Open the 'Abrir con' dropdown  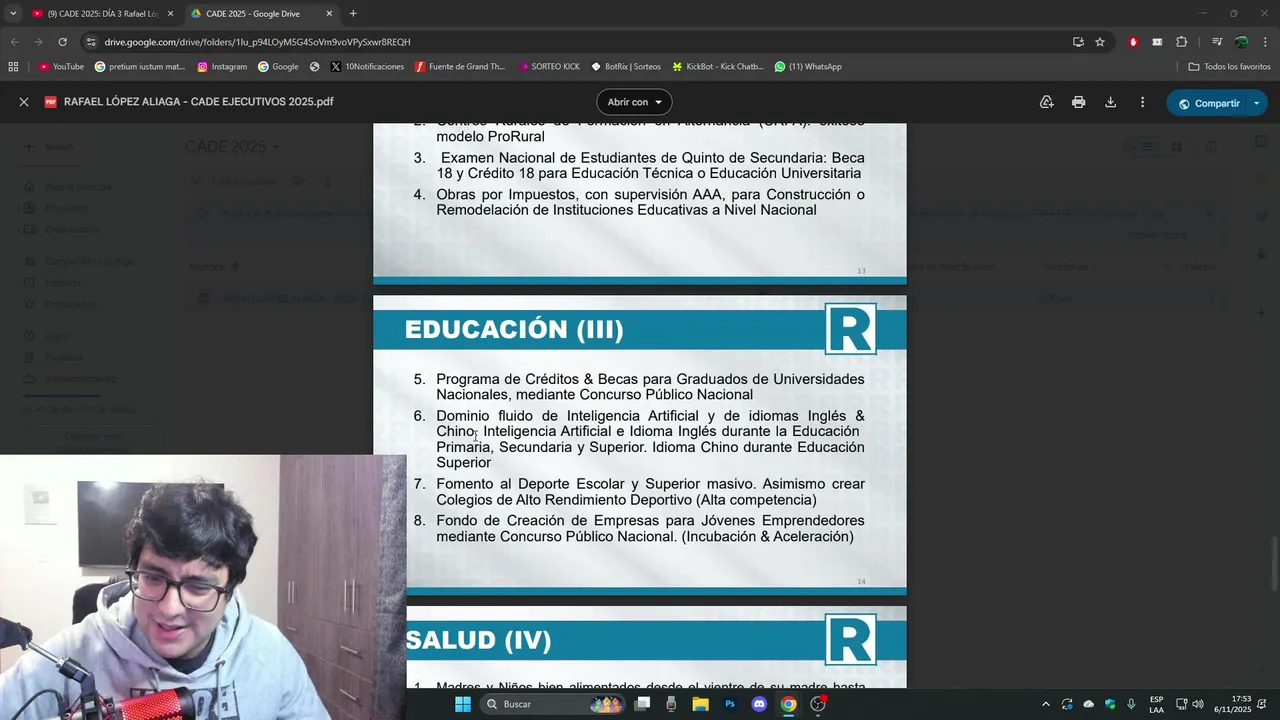coord(634,102)
